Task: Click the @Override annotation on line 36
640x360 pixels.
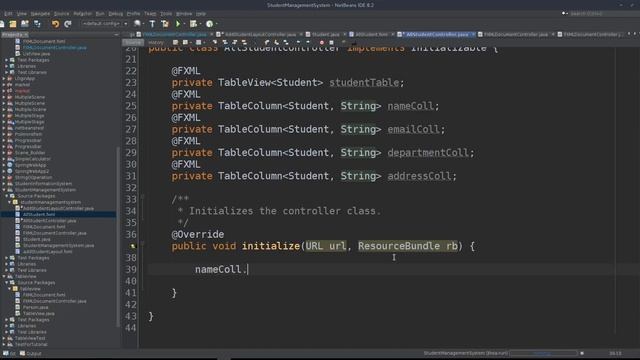Action: click(x=198, y=234)
